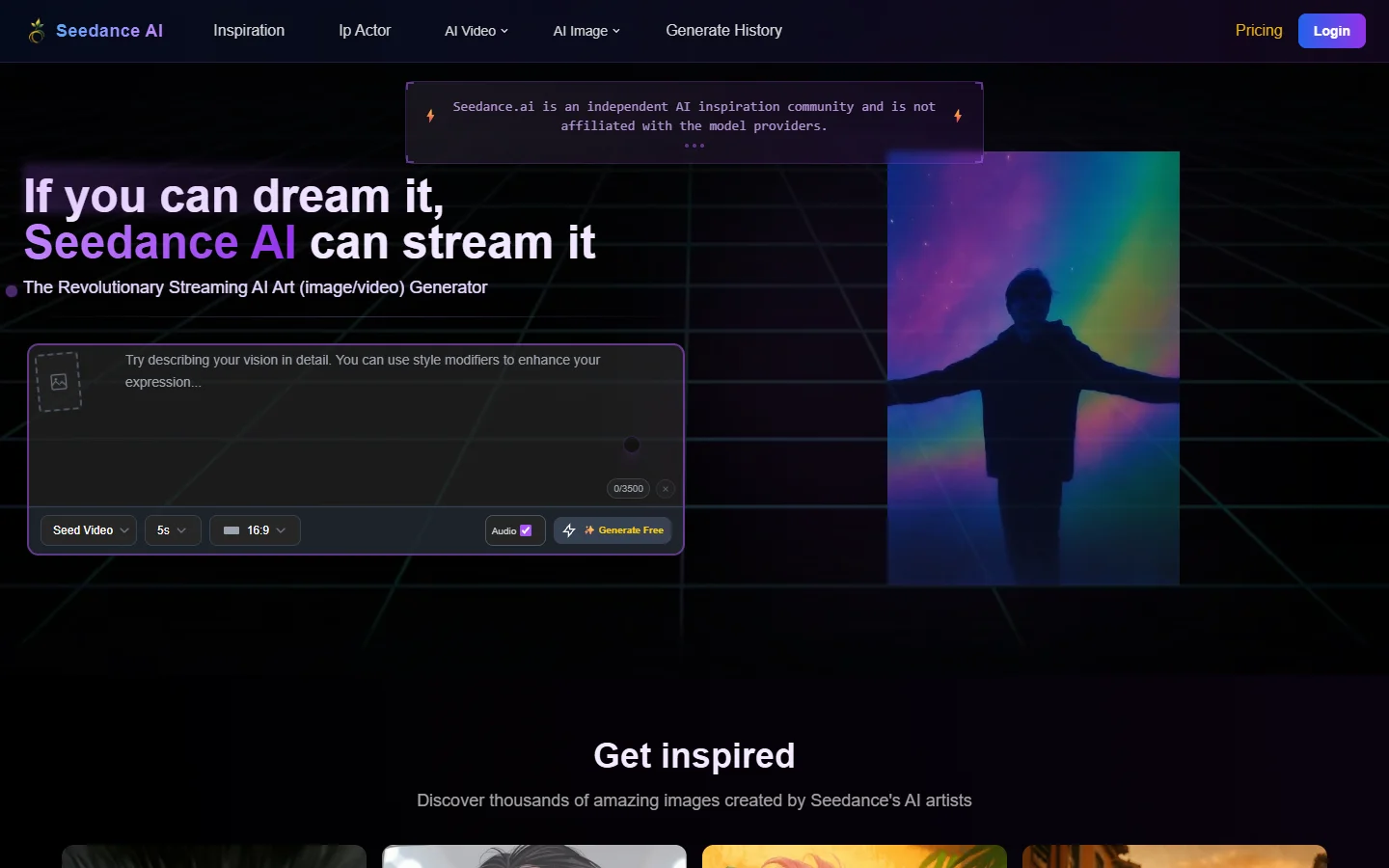Open the Inspiration menu item
This screenshot has width=1389, height=868.
pos(248,30)
